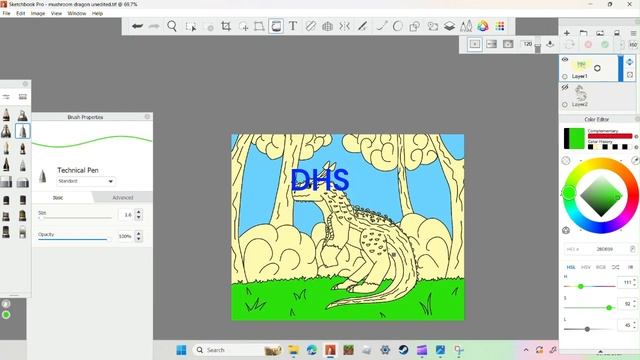Switch to Basic brush properties tab
The image size is (640, 360).
(x=58, y=198)
